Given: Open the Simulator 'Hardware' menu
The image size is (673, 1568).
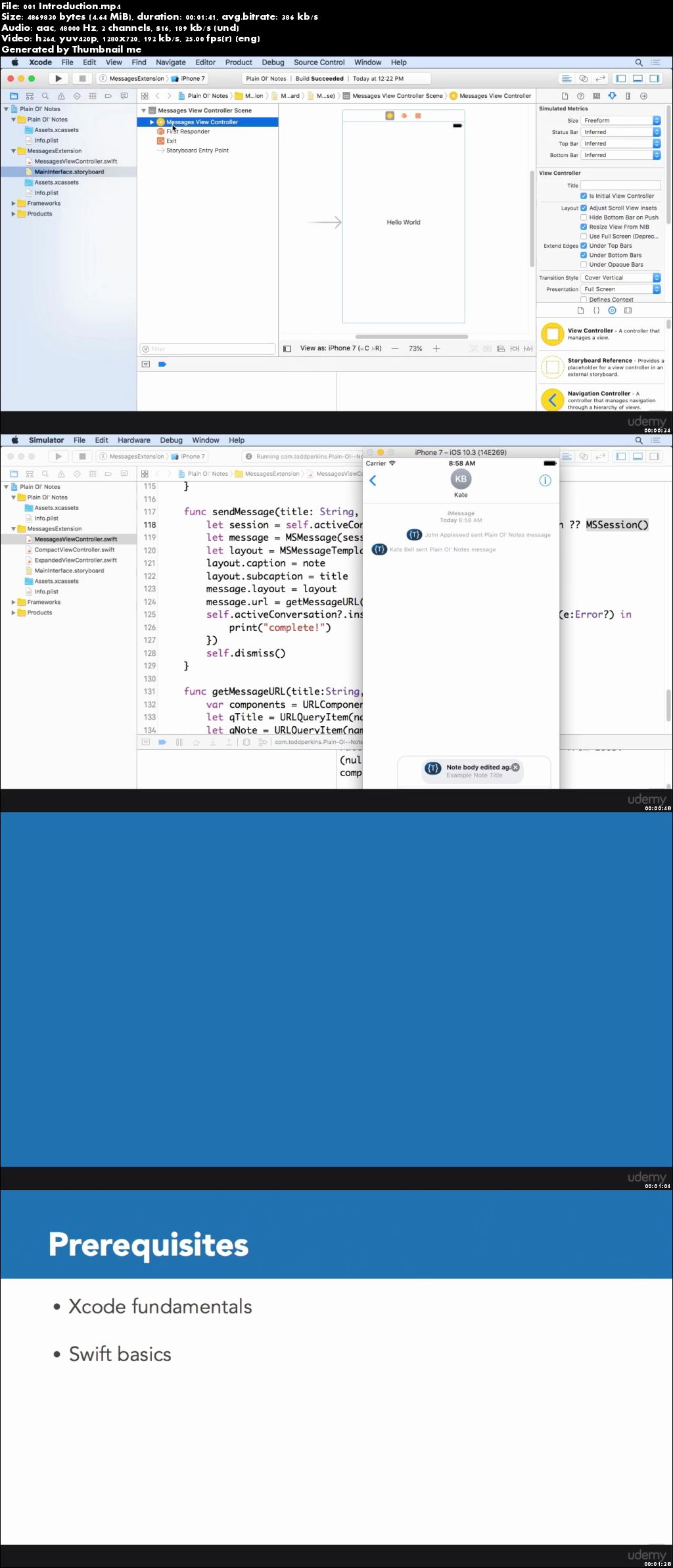Looking at the screenshot, I should coord(134,440).
